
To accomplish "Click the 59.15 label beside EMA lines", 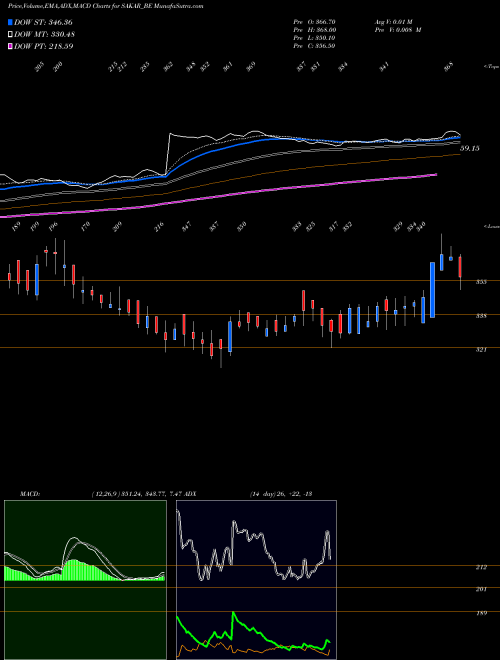I will 470,149.
